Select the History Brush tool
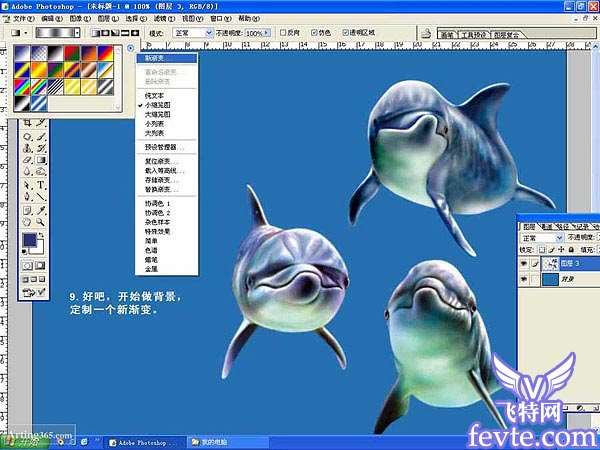The image size is (600, 450). 41,148
